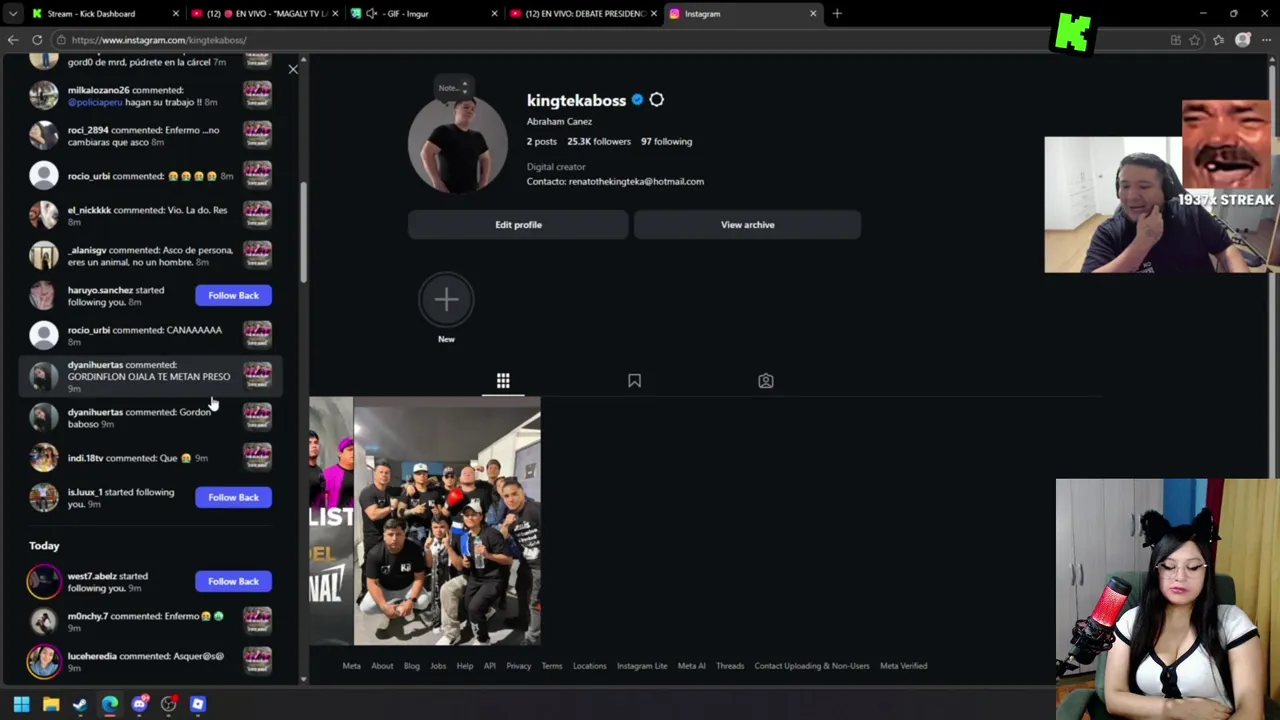Screen dimensions: 1280x720
Task: Close the notifications panel with the X
Action: [x=293, y=69]
